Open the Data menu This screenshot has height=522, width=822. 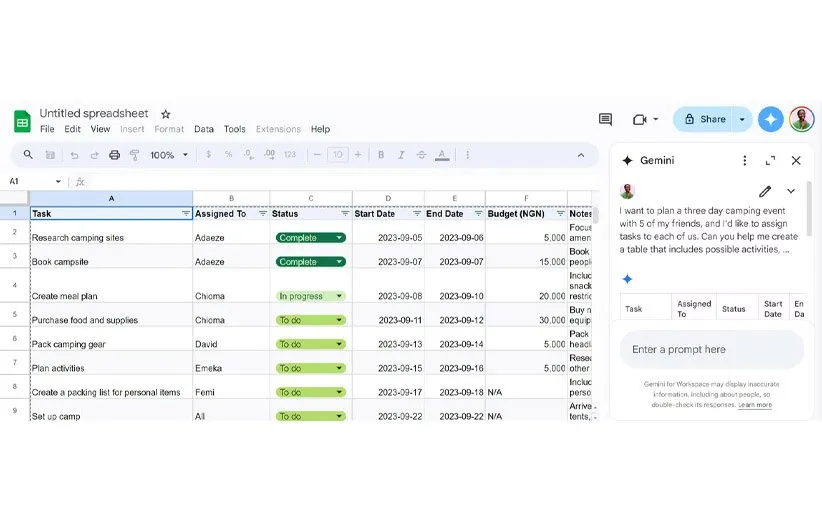(204, 129)
